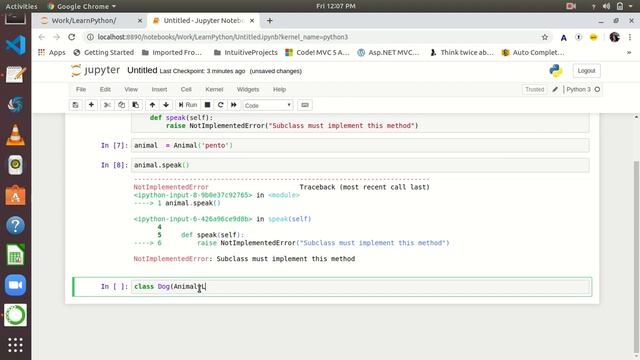This screenshot has height=360, width=640.
Task: Launch VLC media player from the dock
Action: [x=16, y=135]
